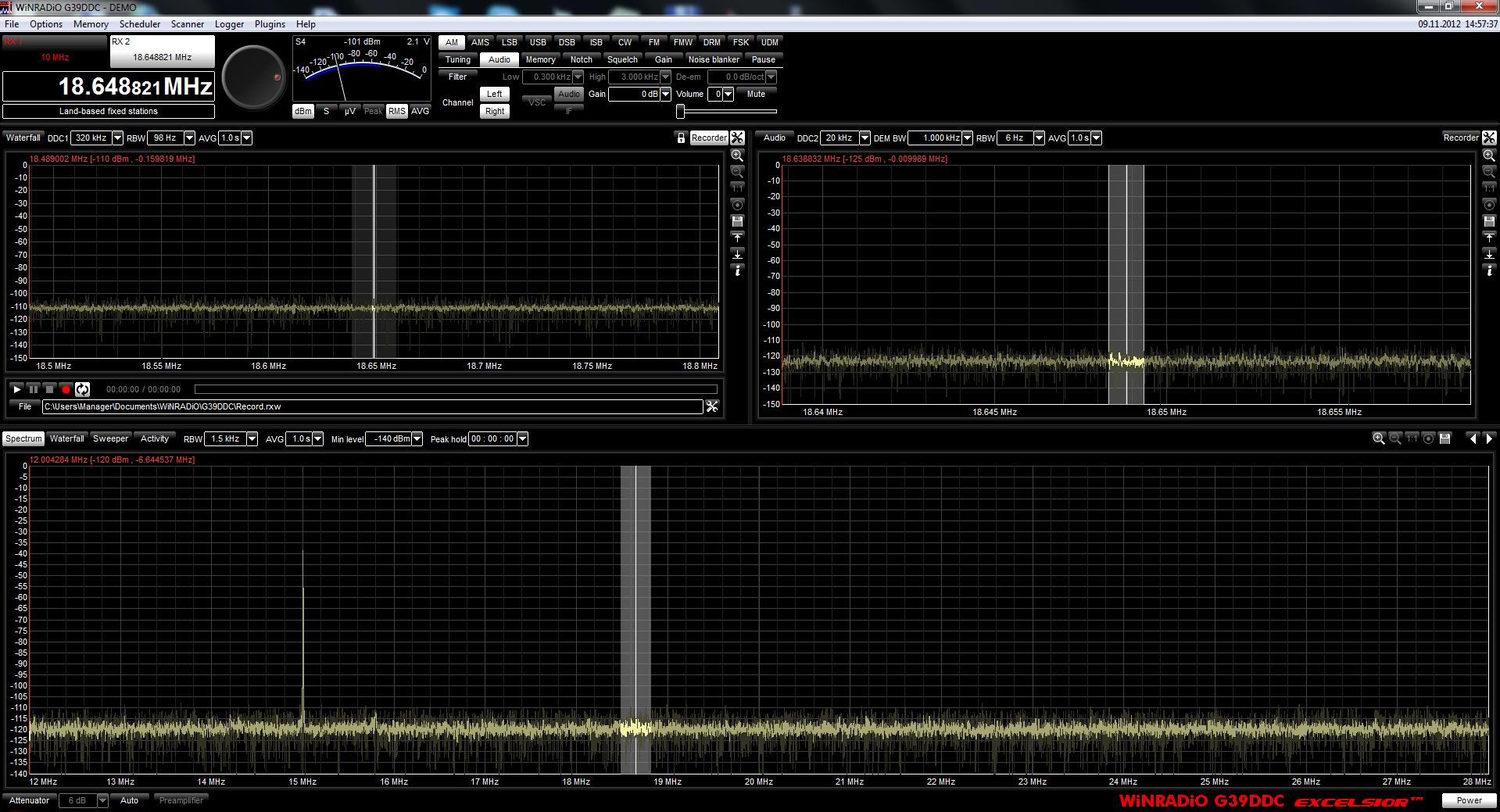Open the Scheduler menu

click(x=140, y=24)
